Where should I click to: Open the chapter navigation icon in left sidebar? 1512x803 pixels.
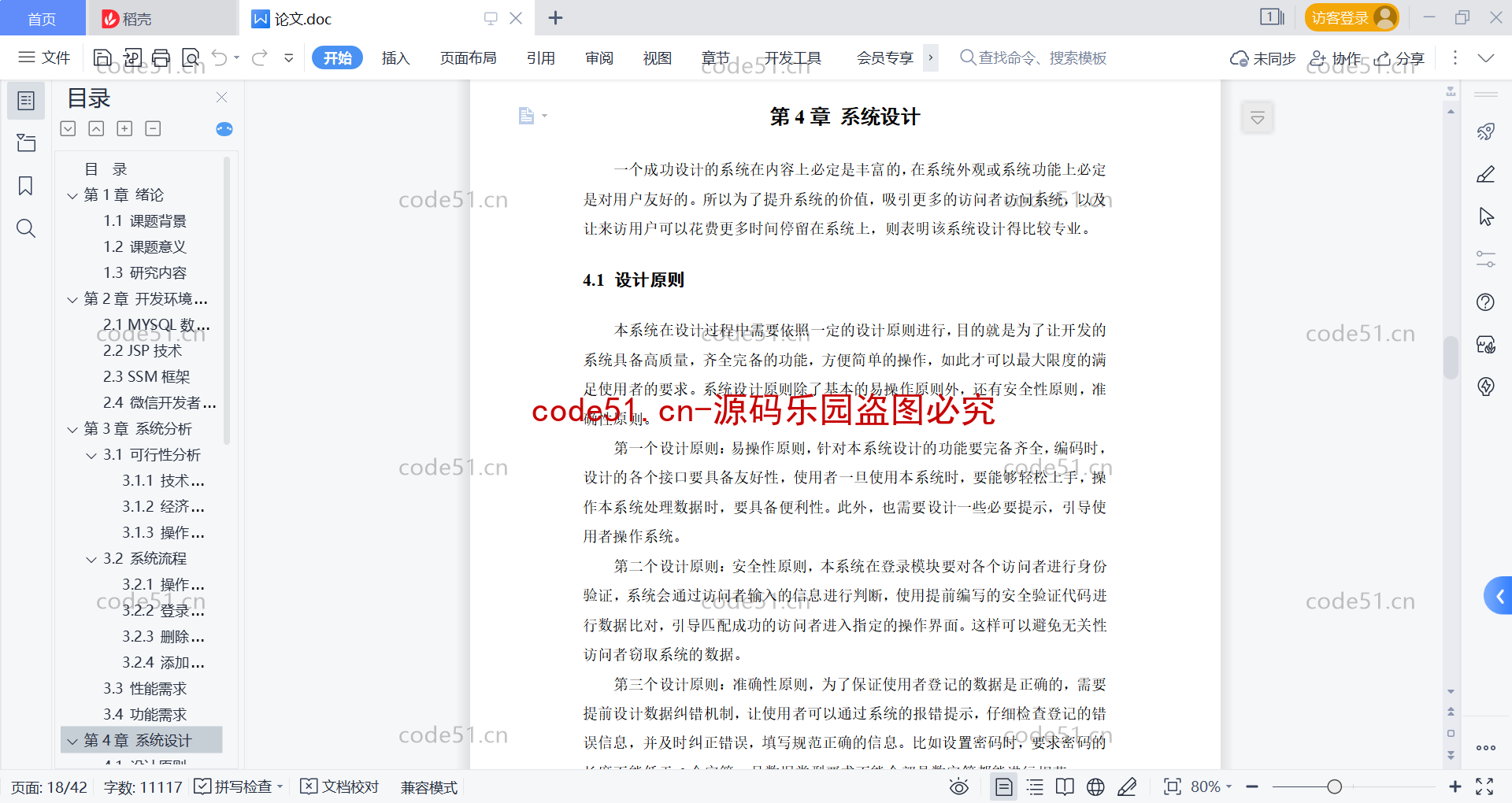pyautogui.click(x=26, y=142)
